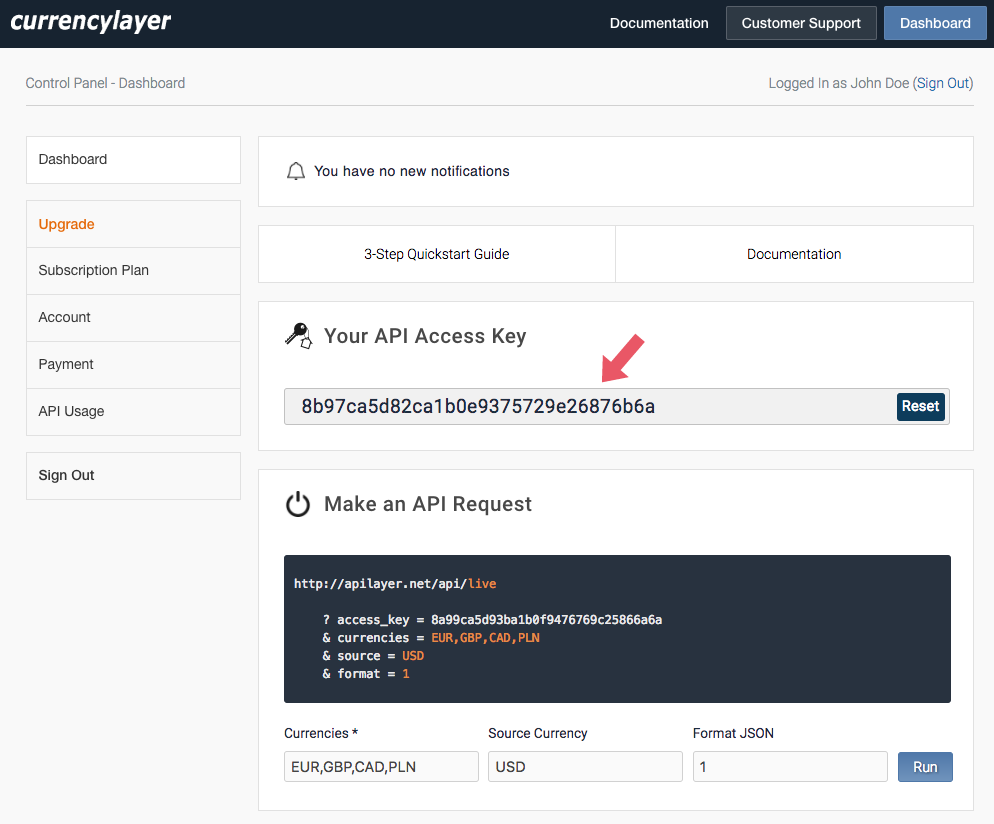This screenshot has height=824, width=994.
Task: Click the apilayer.net API URL text
Action: 395,584
